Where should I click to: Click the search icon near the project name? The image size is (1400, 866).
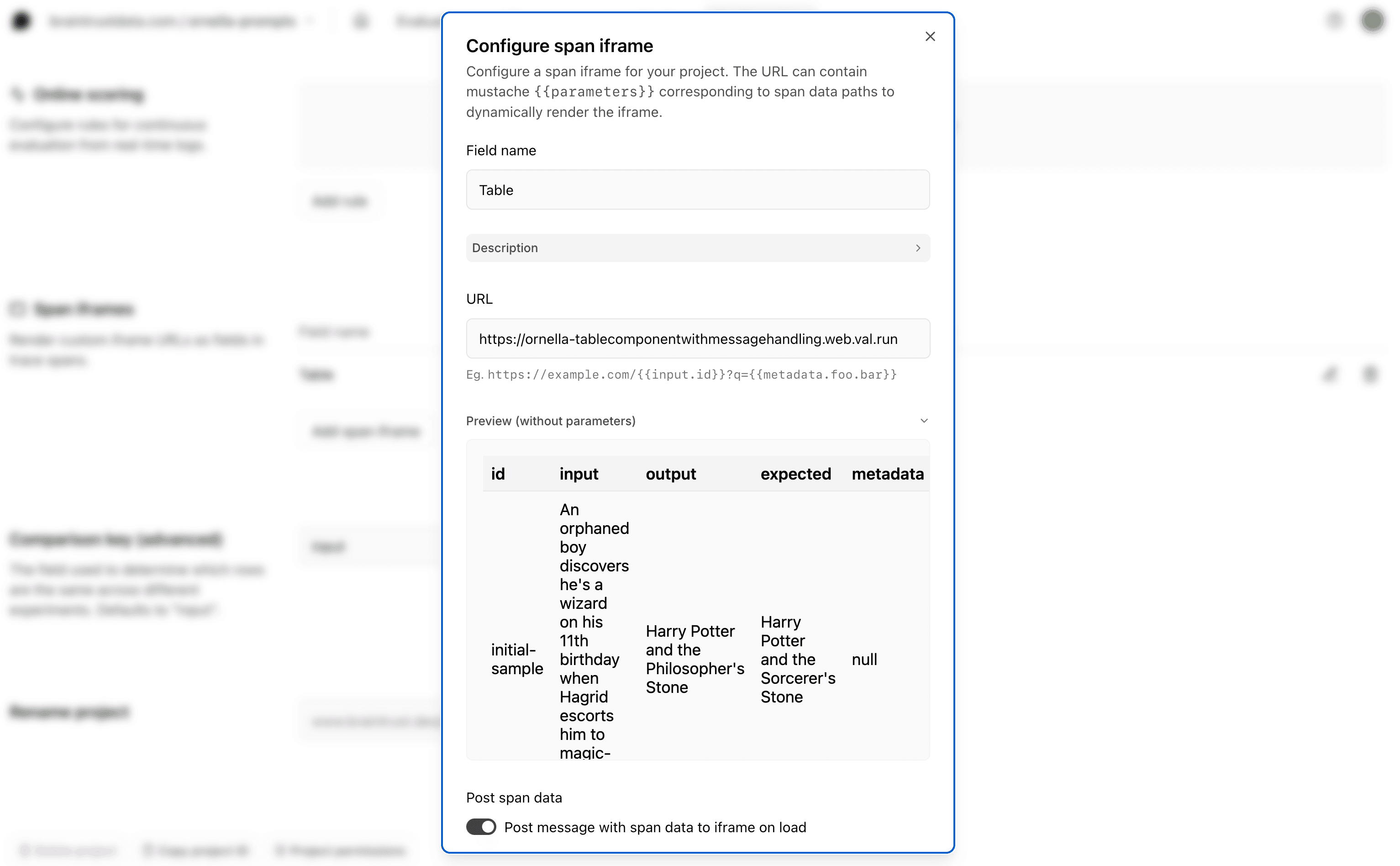(361, 21)
